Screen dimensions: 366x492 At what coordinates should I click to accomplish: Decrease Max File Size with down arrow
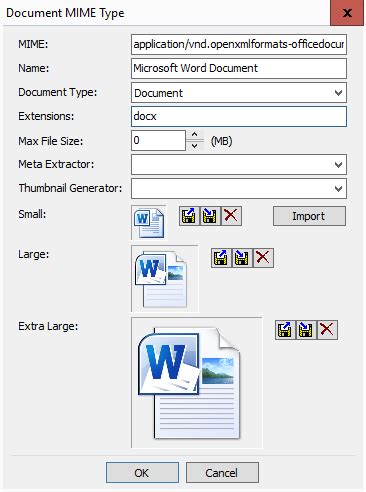[195, 145]
